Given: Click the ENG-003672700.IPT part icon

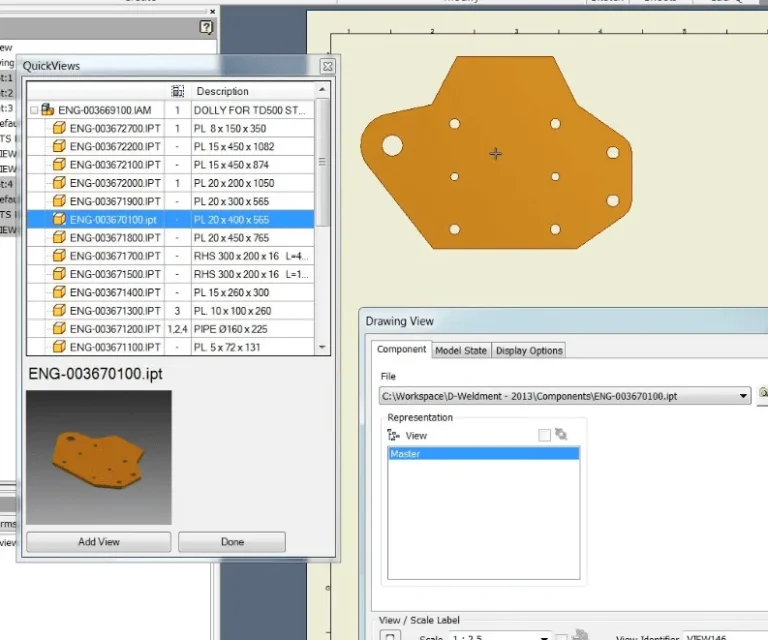Looking at the screenshot, I should 59,128.
